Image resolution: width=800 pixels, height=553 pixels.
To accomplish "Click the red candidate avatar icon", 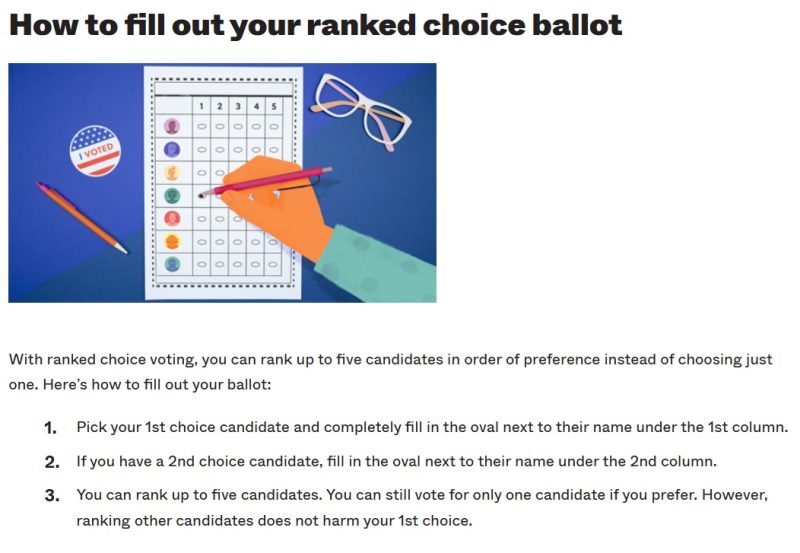I will [x=172, y=218].
